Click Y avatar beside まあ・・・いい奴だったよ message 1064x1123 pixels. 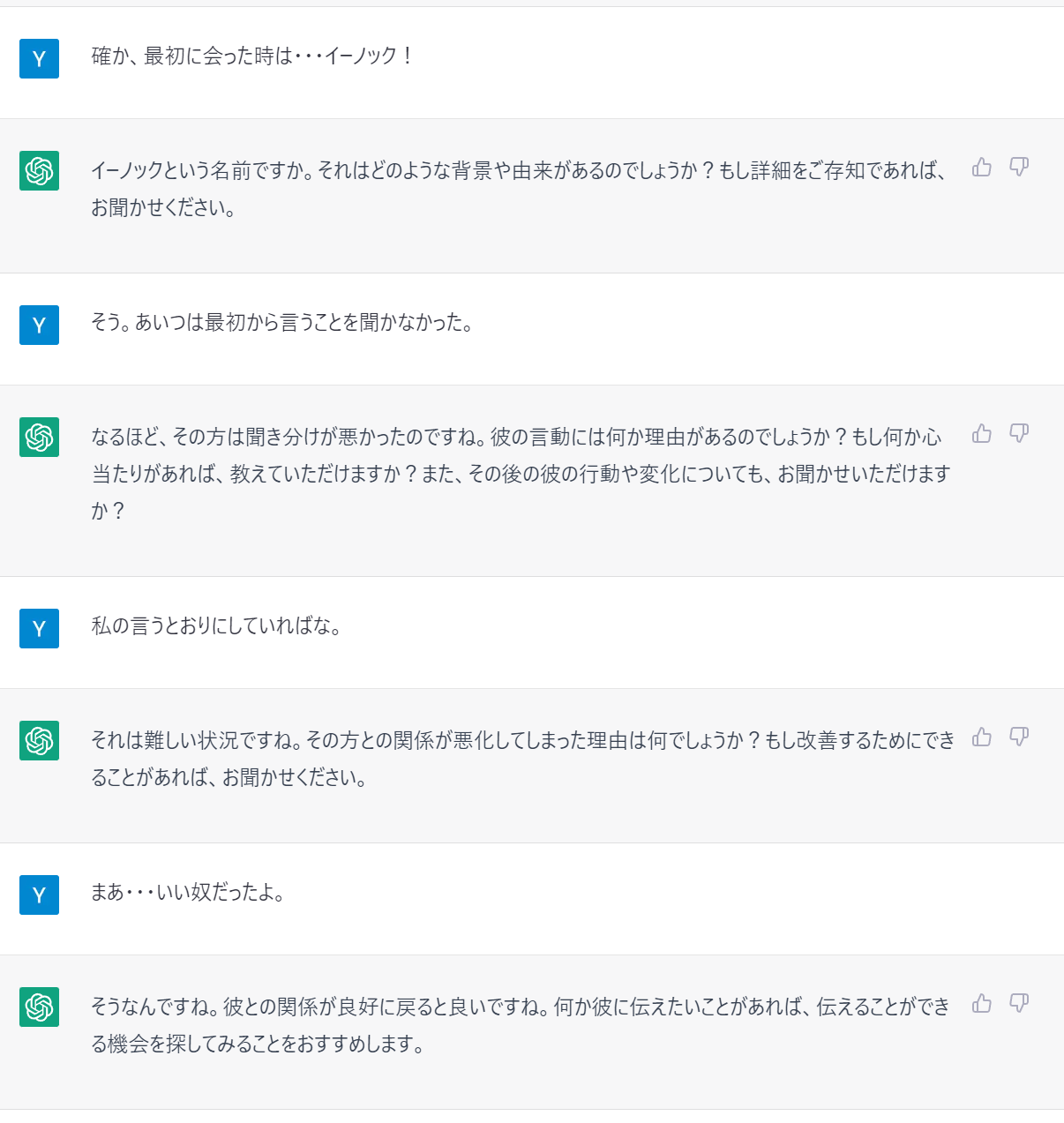(x=39, y=895)
